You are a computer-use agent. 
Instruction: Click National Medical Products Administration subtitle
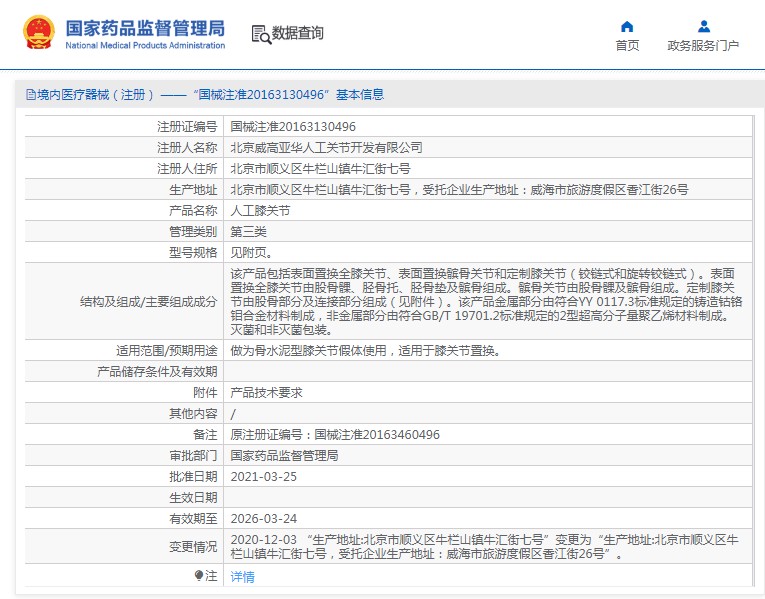[145, 45]
